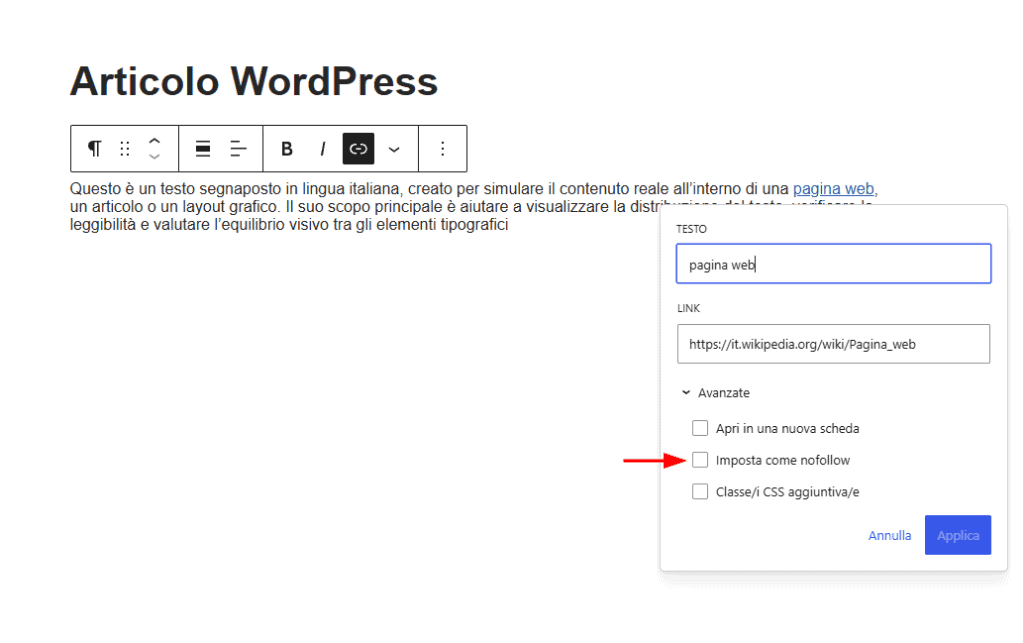Click the active link toolbar button
Screen dimensions: 1024x643
359,149
